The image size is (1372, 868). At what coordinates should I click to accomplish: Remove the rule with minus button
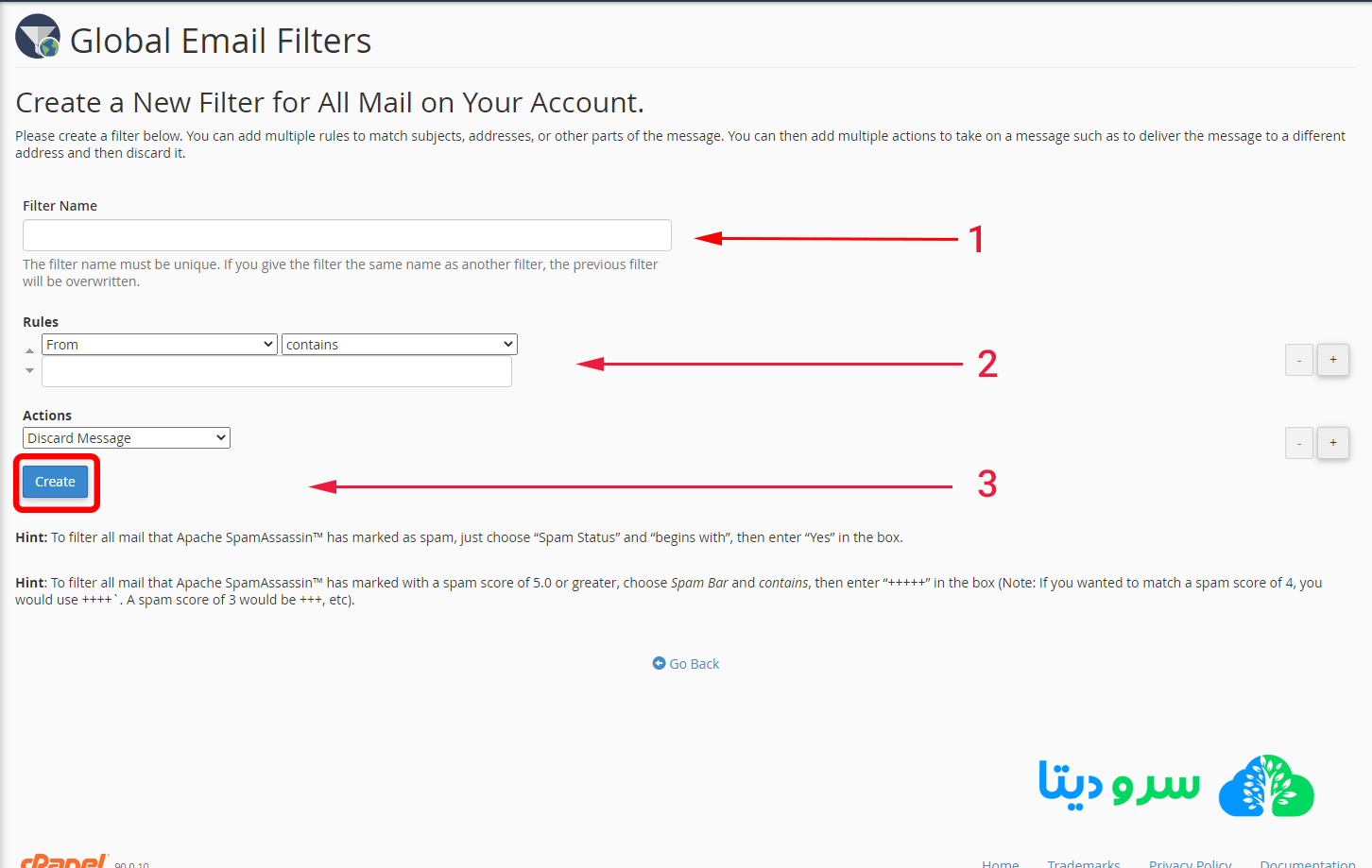(1298, 360)
